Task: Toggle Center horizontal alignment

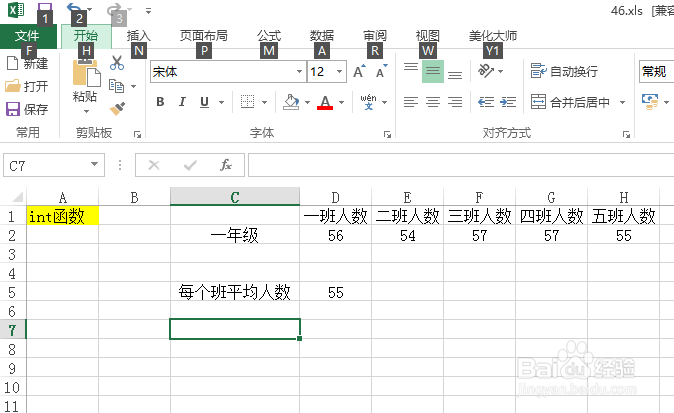Action: click(x=433, y=102)
